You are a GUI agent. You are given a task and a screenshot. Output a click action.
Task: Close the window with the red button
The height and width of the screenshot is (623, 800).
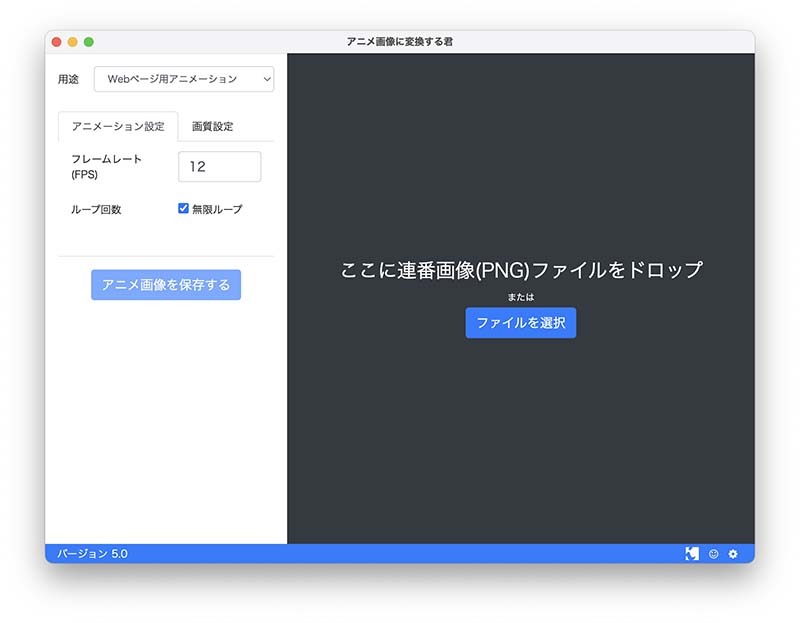57,42
